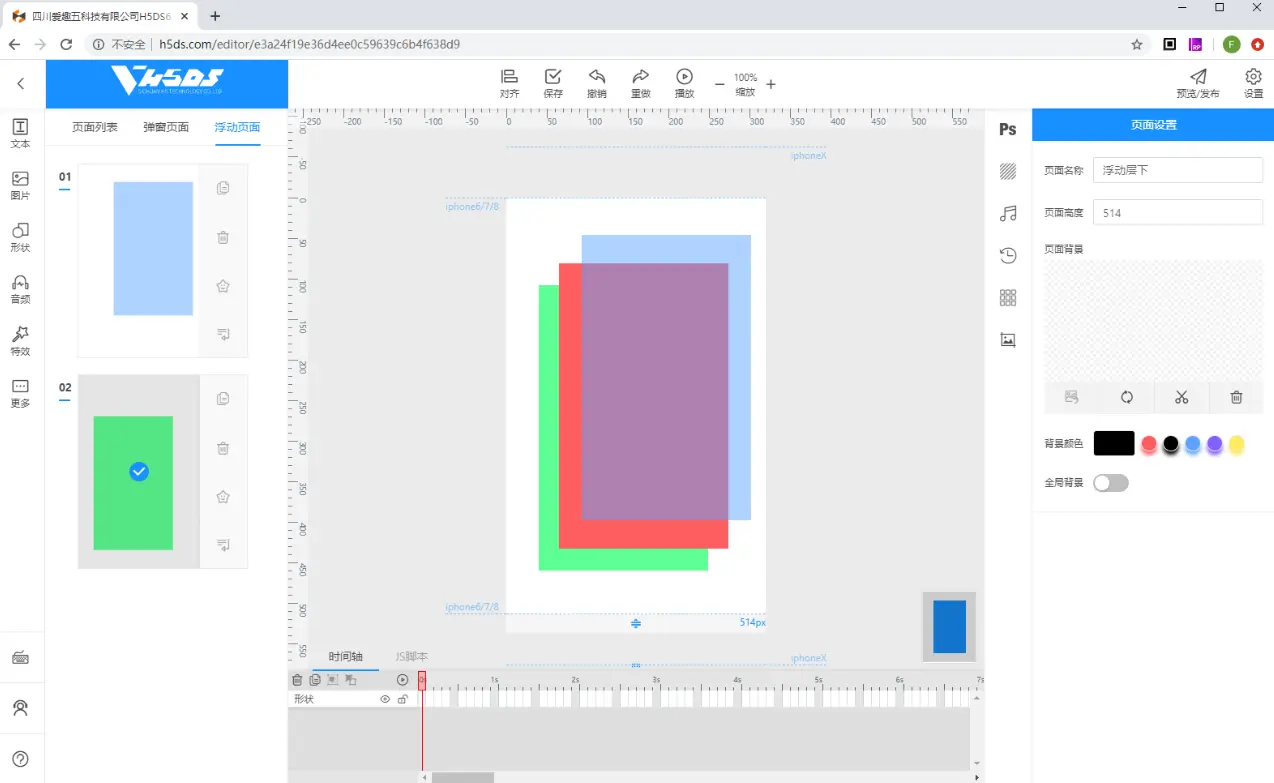The image size is (1274, 783).
Task: Switch to the 页面列表 tab
Action: click(95, 128)
